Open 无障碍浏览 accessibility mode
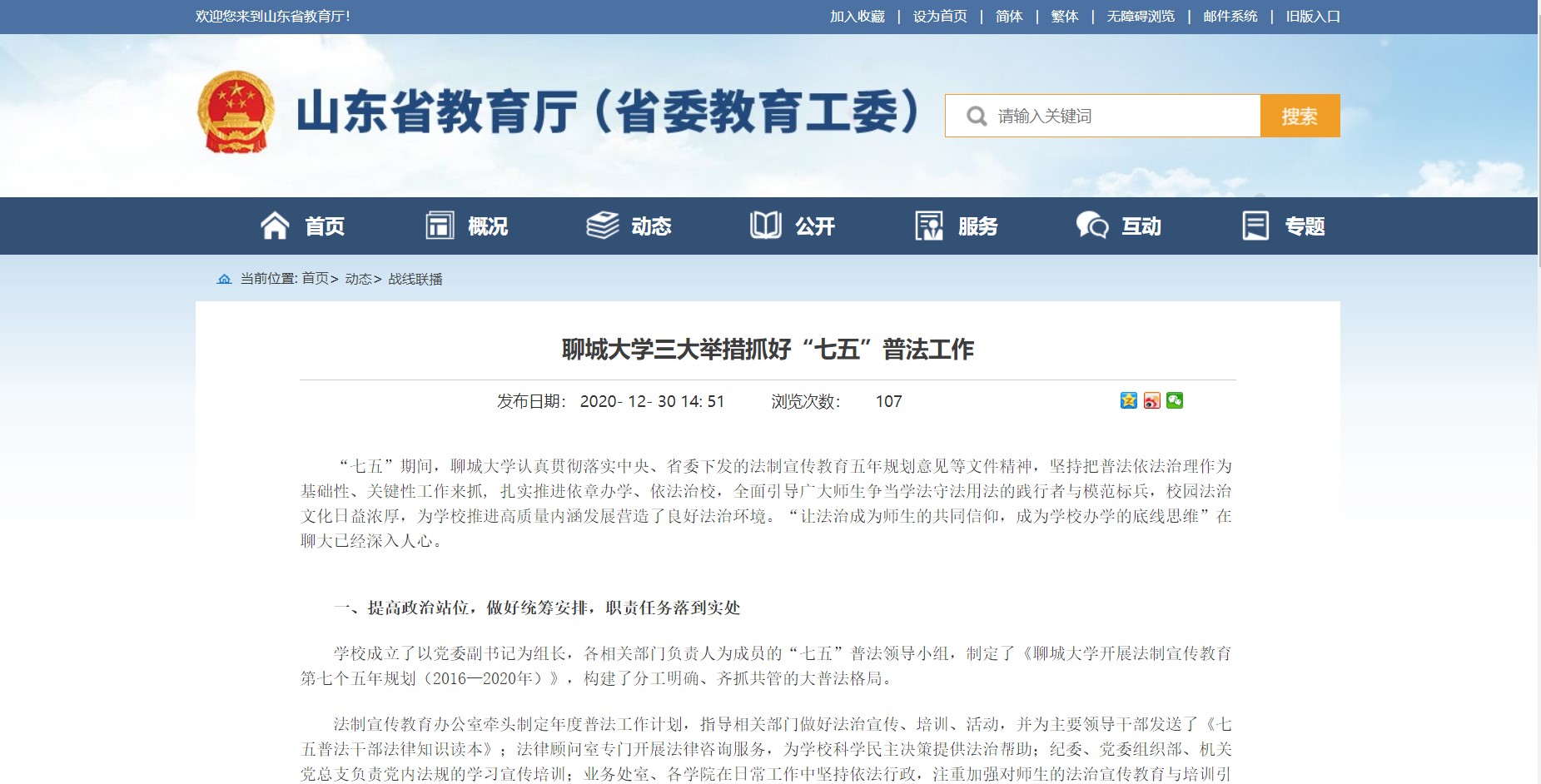Viewport: 1541px width, 784px height. click(1141, 17)
